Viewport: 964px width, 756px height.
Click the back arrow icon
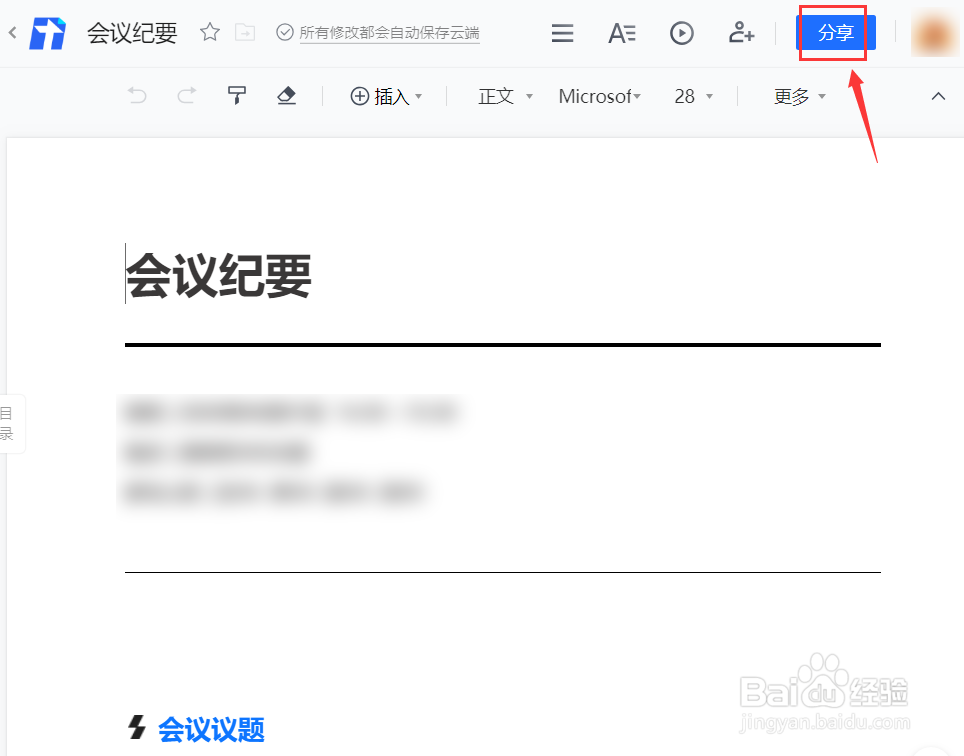(11, 31)
